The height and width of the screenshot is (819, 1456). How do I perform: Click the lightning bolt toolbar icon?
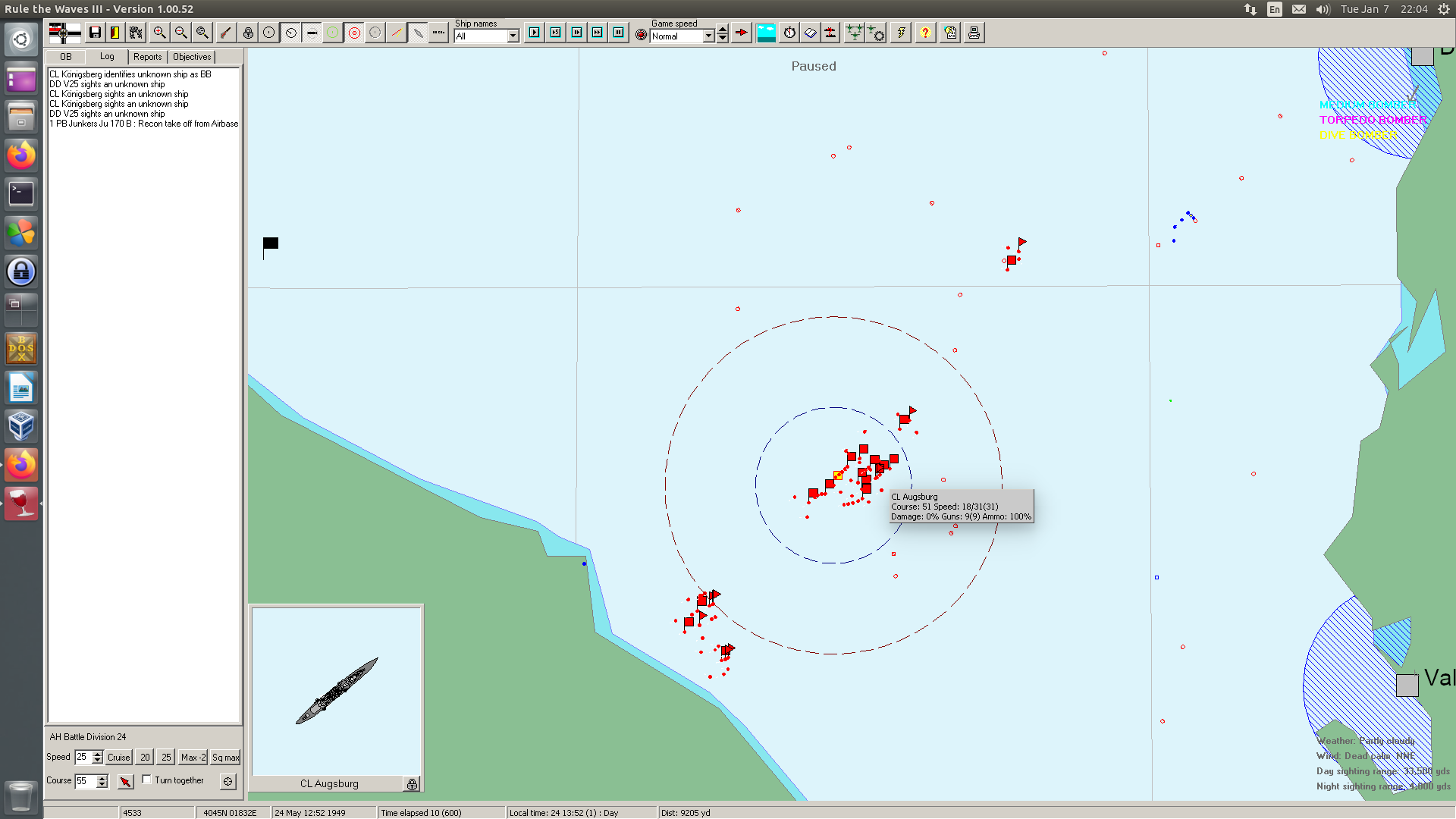tap(901, 33)
